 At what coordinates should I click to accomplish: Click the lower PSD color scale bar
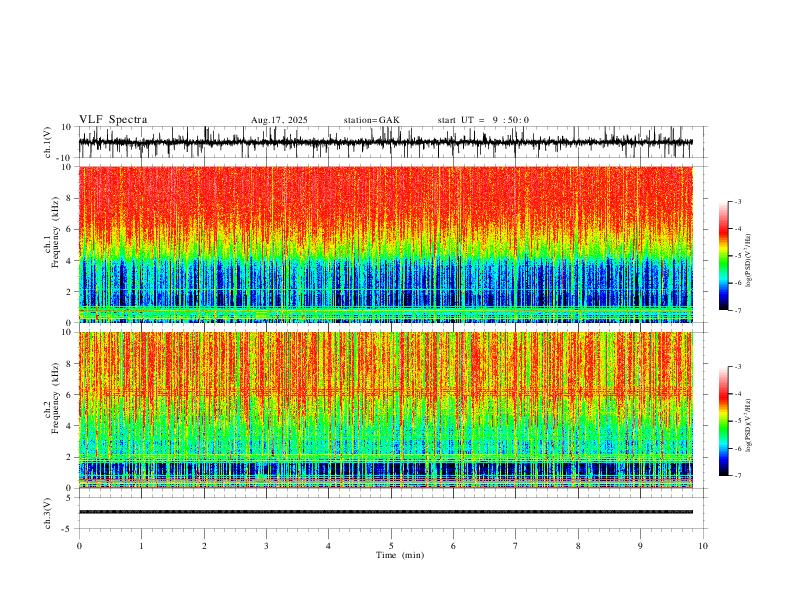[x=724, y=421]
